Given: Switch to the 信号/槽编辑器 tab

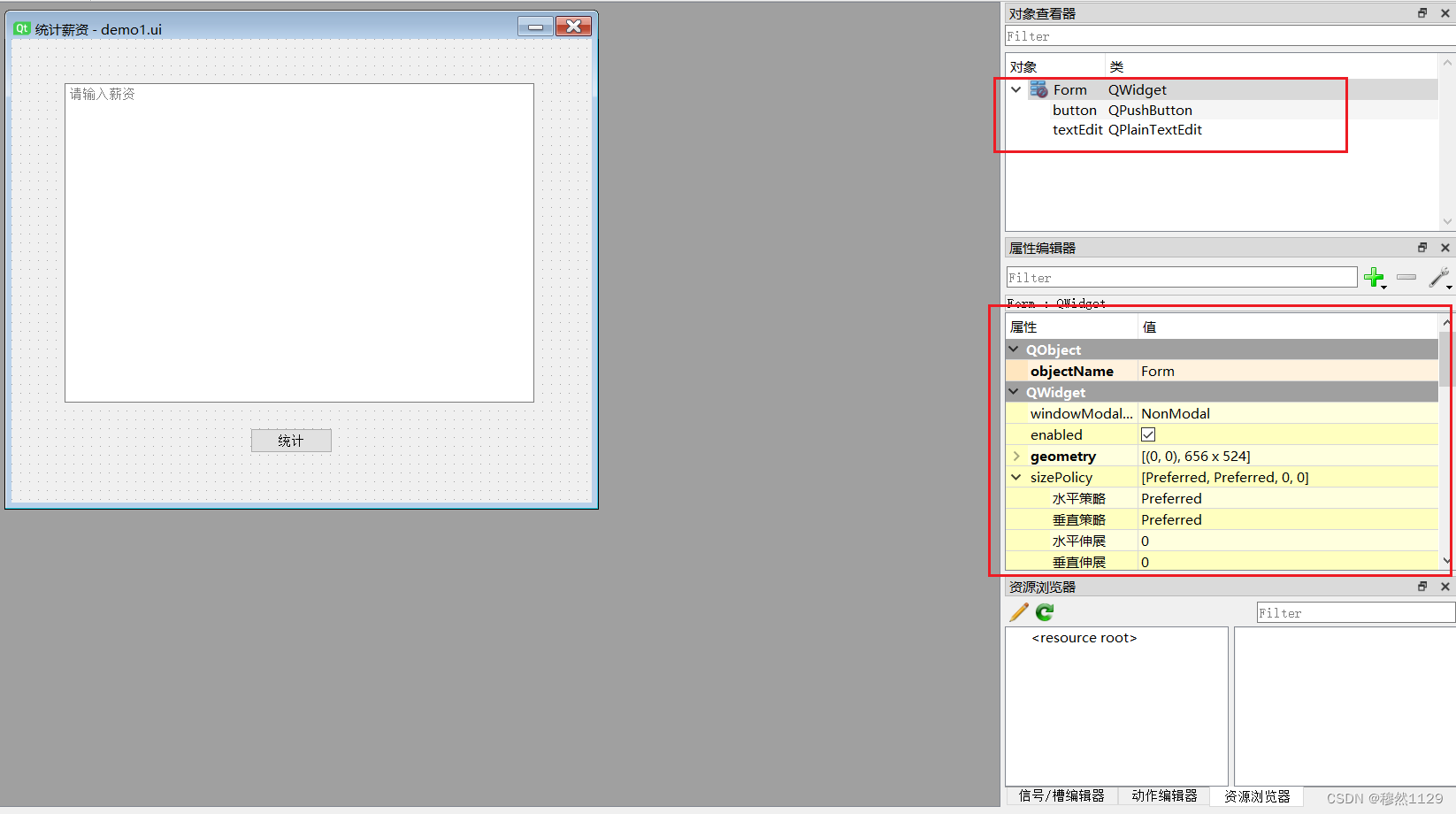Looking at the screenshot, I should tap(1061, 795).
